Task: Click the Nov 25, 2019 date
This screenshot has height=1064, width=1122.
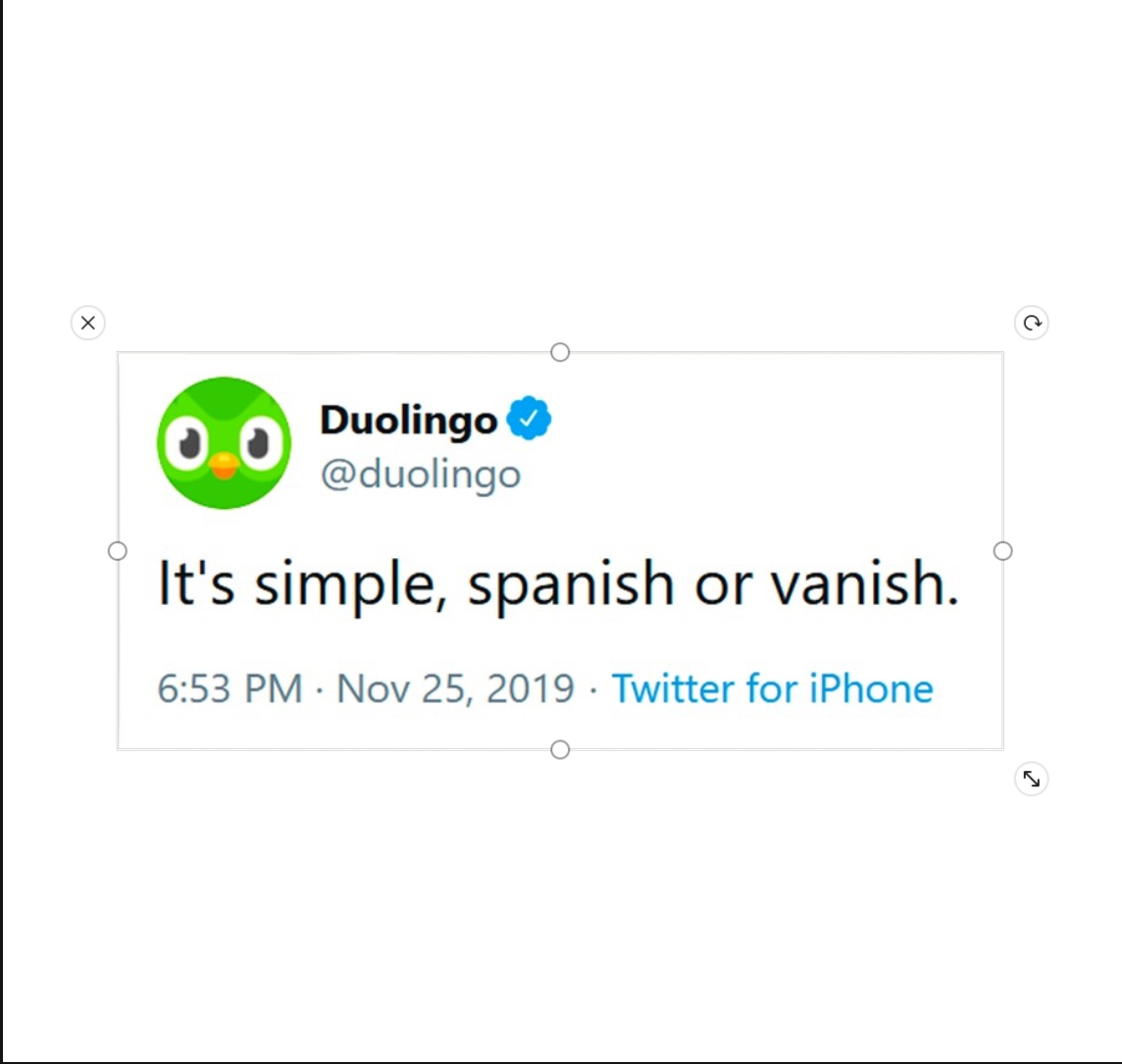Action: click(x=455, y=688)
